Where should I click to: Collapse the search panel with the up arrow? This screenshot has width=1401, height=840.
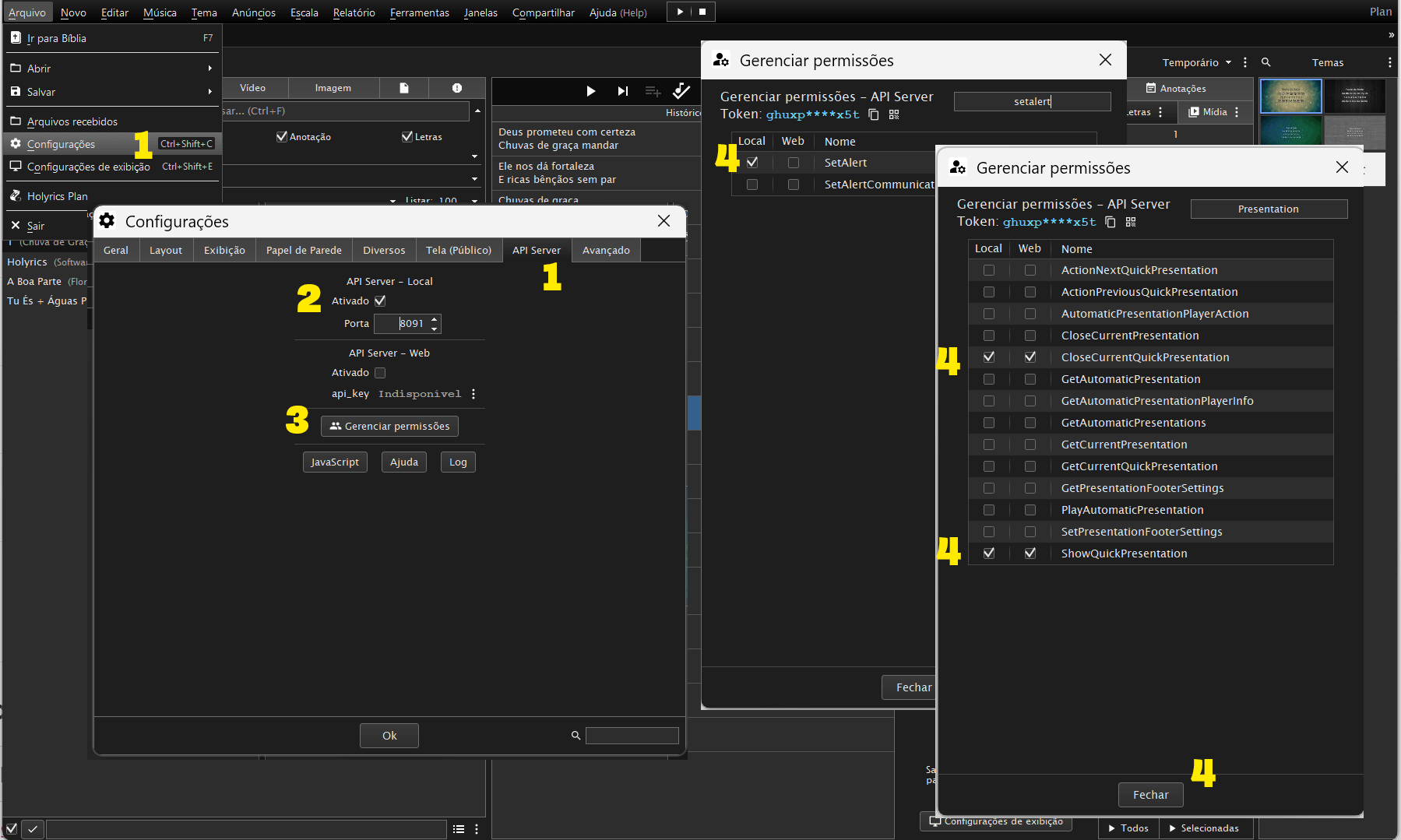click(x=477, y=111)
